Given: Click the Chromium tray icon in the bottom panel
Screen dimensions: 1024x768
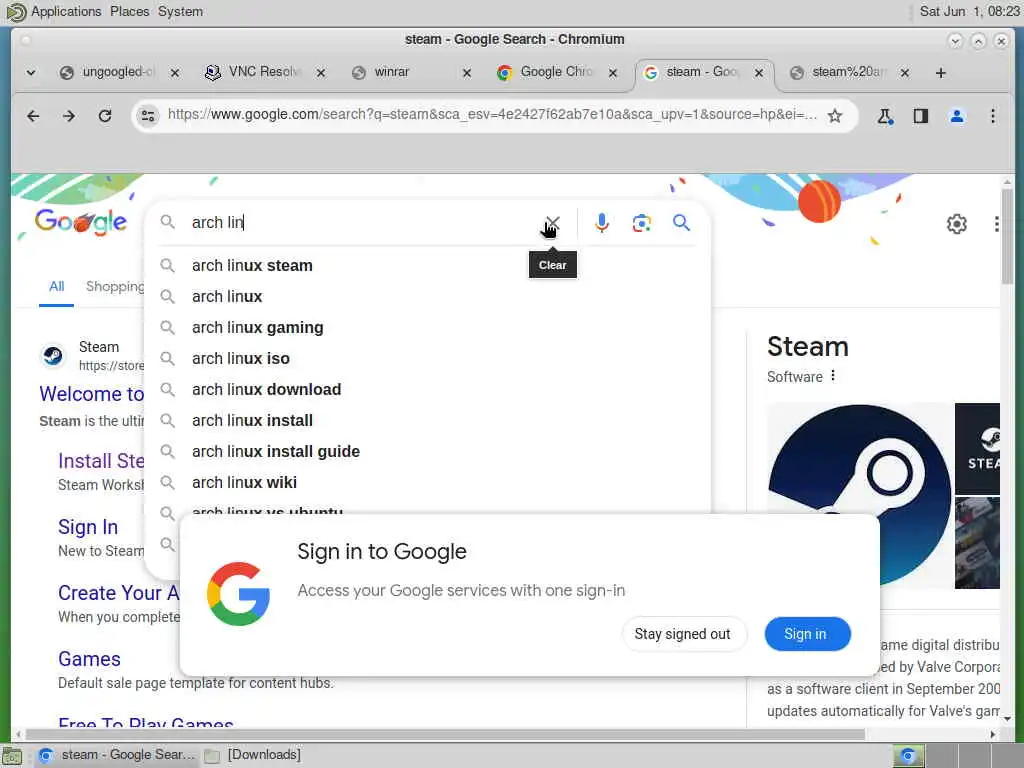Looking at the screenshot, I should (x=908, y=756).
